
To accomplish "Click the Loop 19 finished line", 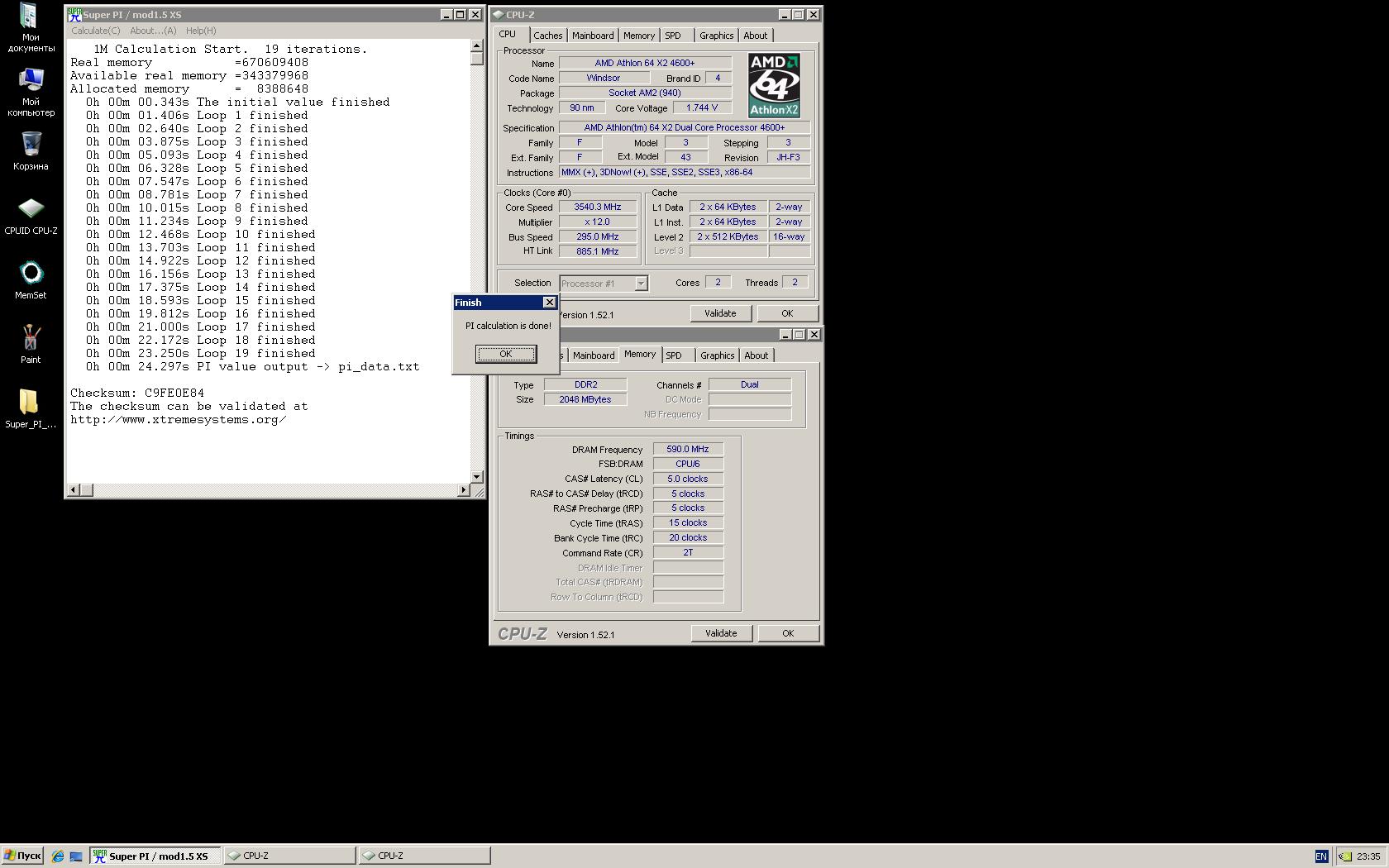I will click(200, 353).
